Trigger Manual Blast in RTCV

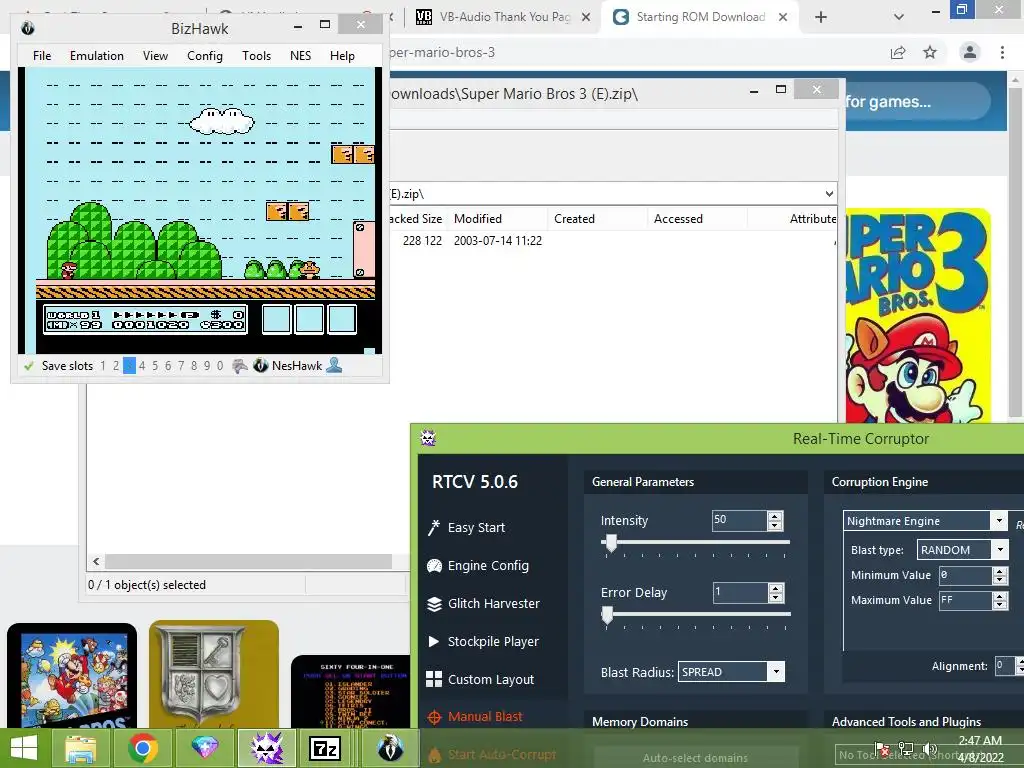point(475,717)
